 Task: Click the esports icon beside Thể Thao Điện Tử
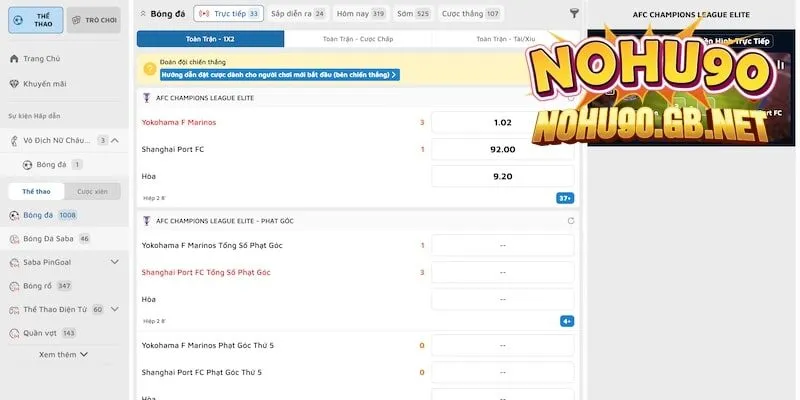14,310
